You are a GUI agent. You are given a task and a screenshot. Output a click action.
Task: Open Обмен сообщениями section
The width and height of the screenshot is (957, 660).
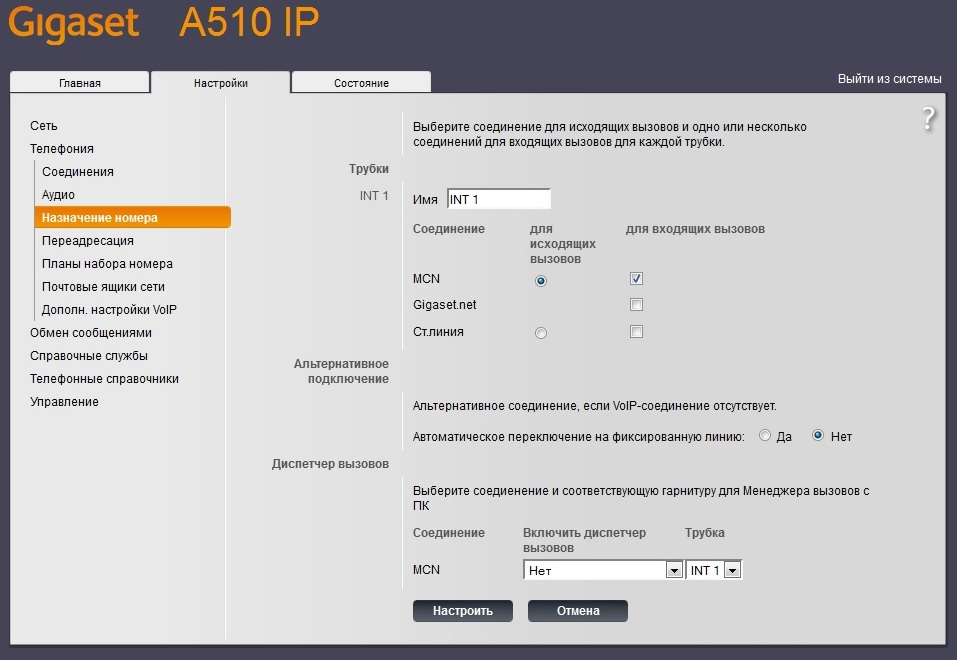point(91,333)
